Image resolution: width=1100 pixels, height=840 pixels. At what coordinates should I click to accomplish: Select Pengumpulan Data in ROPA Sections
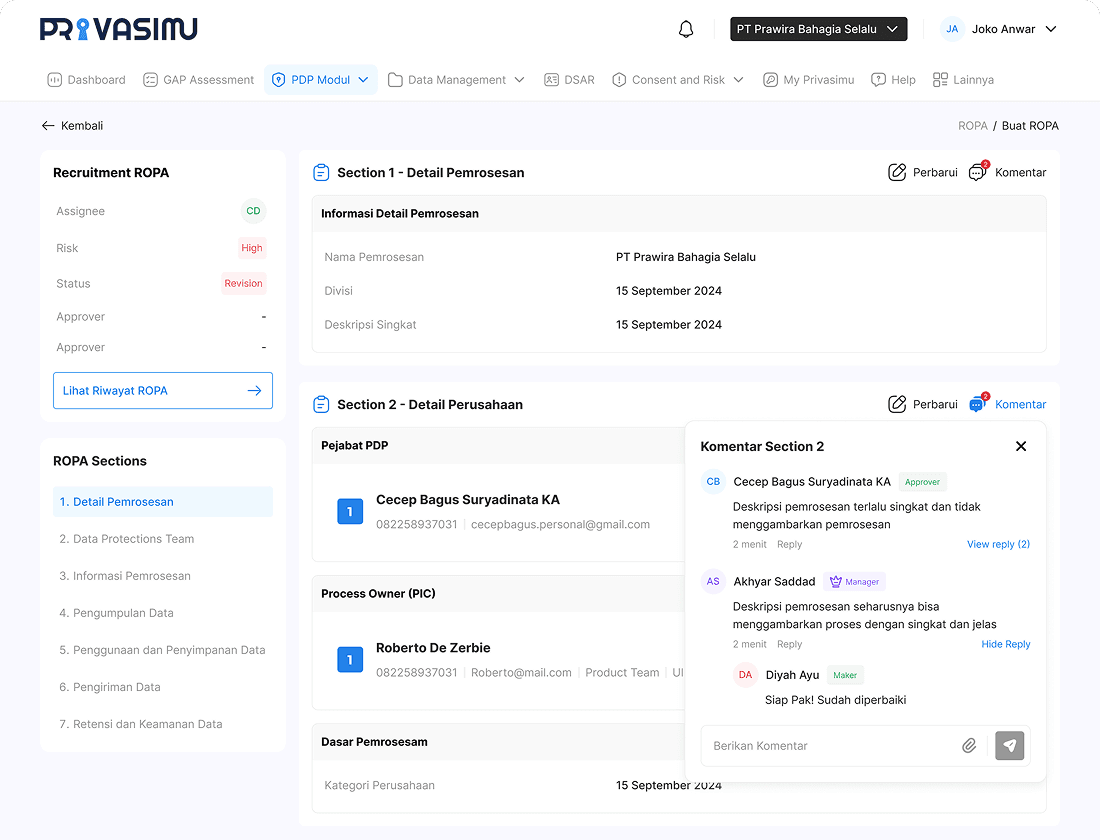click(x=116, y=613)
